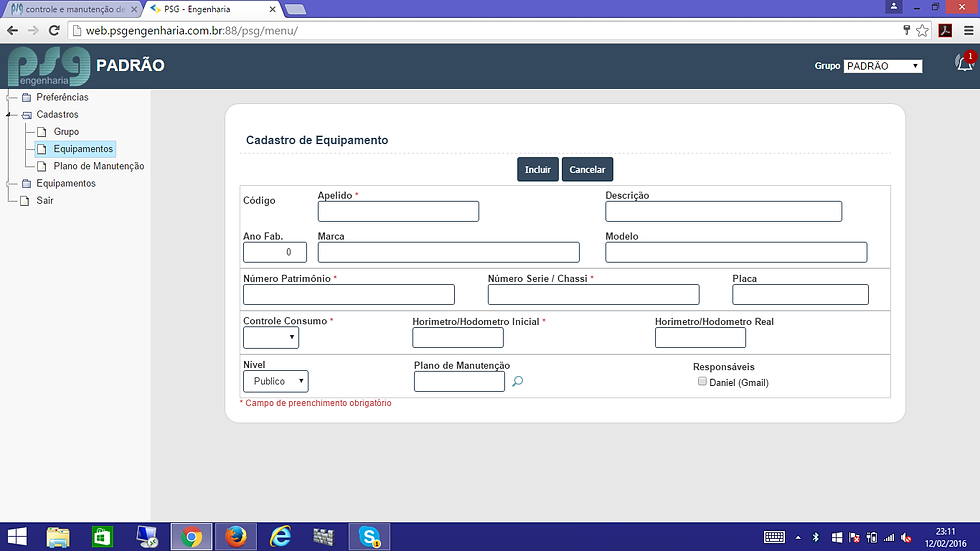The width and height of the screenshot is (980, 551).
Task: Click the volume tray icon
Action: click(906, 537)
